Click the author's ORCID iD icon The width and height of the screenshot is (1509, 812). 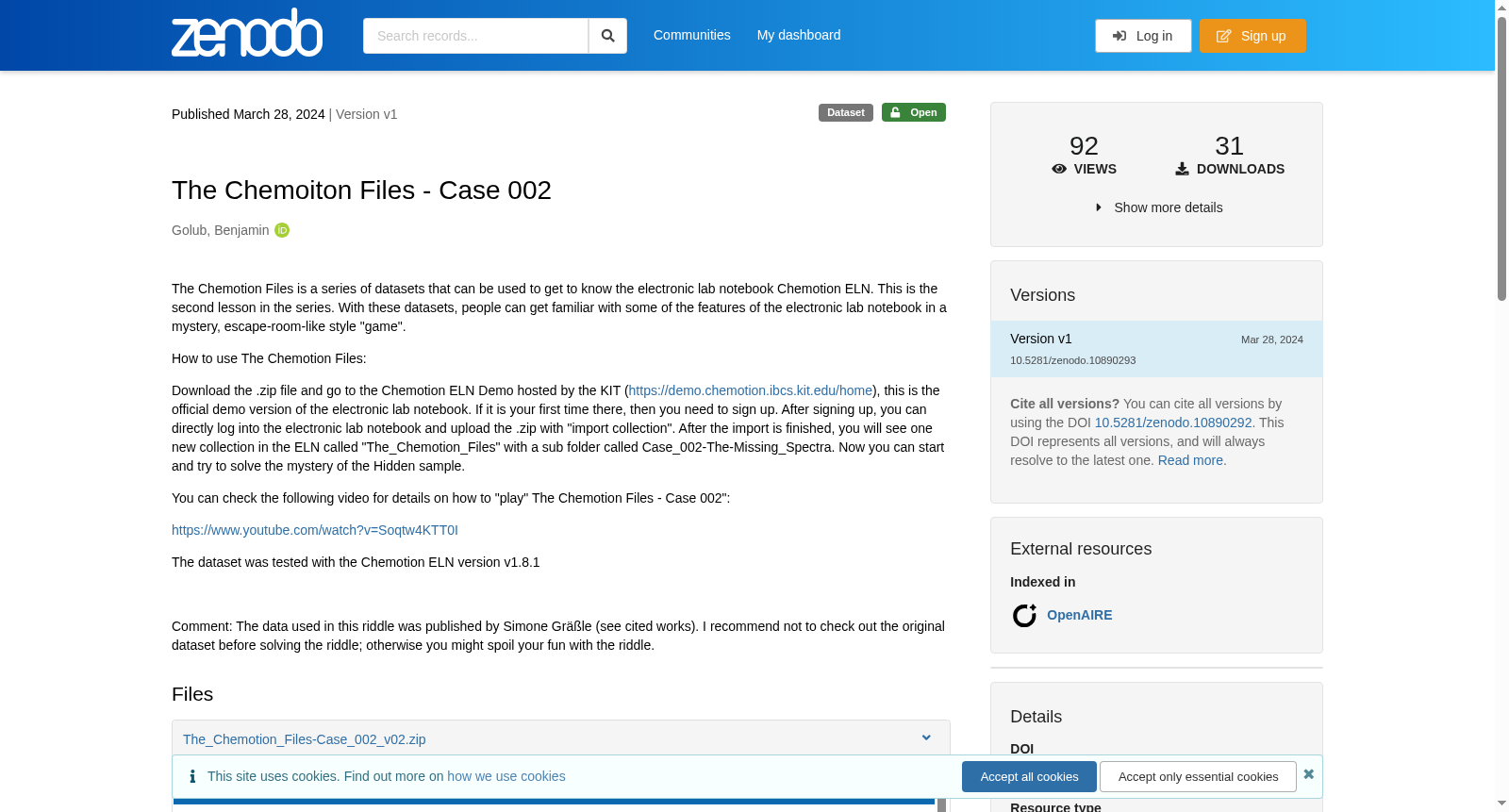[x=282, y=230]
